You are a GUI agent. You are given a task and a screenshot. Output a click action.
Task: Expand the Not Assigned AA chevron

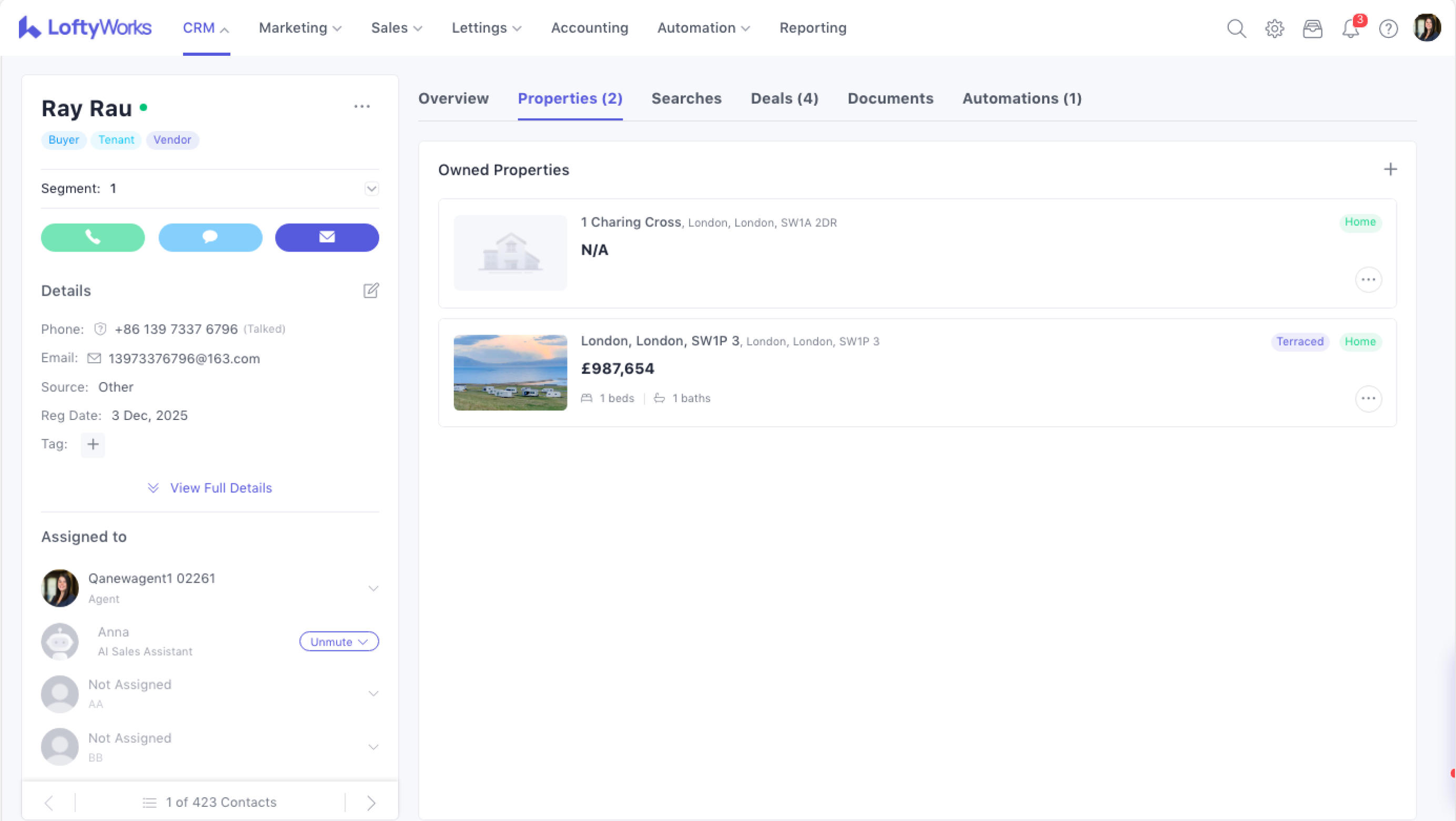(373, 693)
